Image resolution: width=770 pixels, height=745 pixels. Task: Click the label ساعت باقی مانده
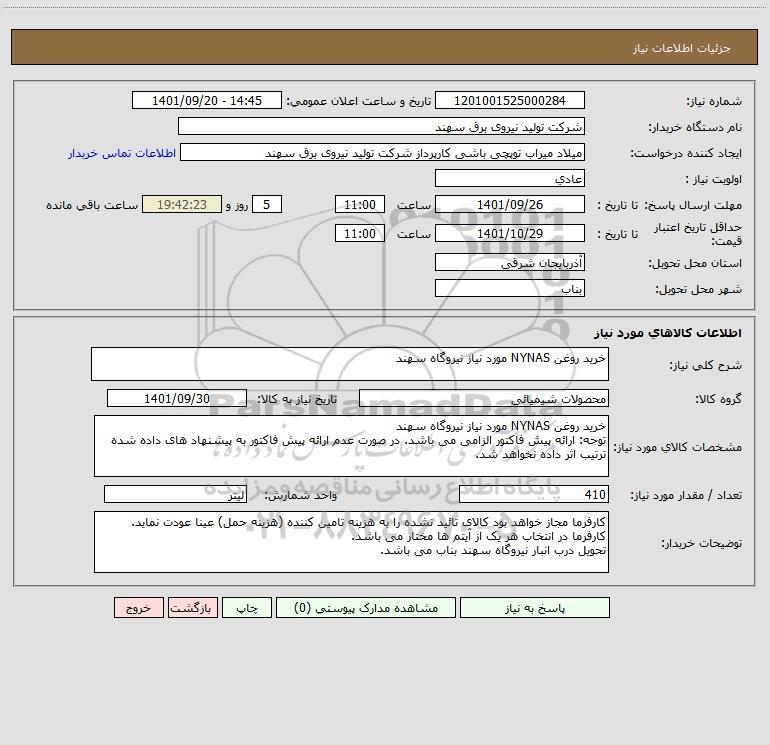[92, 205]
